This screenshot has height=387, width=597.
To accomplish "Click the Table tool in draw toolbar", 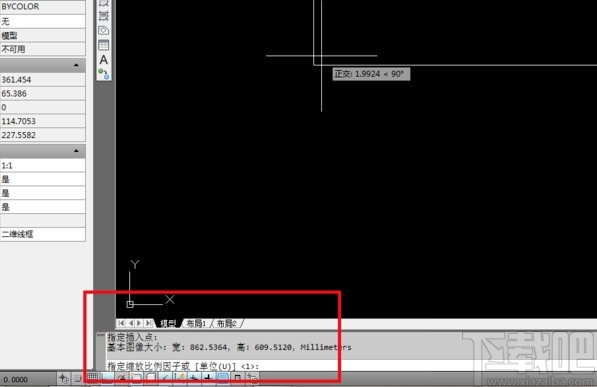I will [x=104, y=45].
